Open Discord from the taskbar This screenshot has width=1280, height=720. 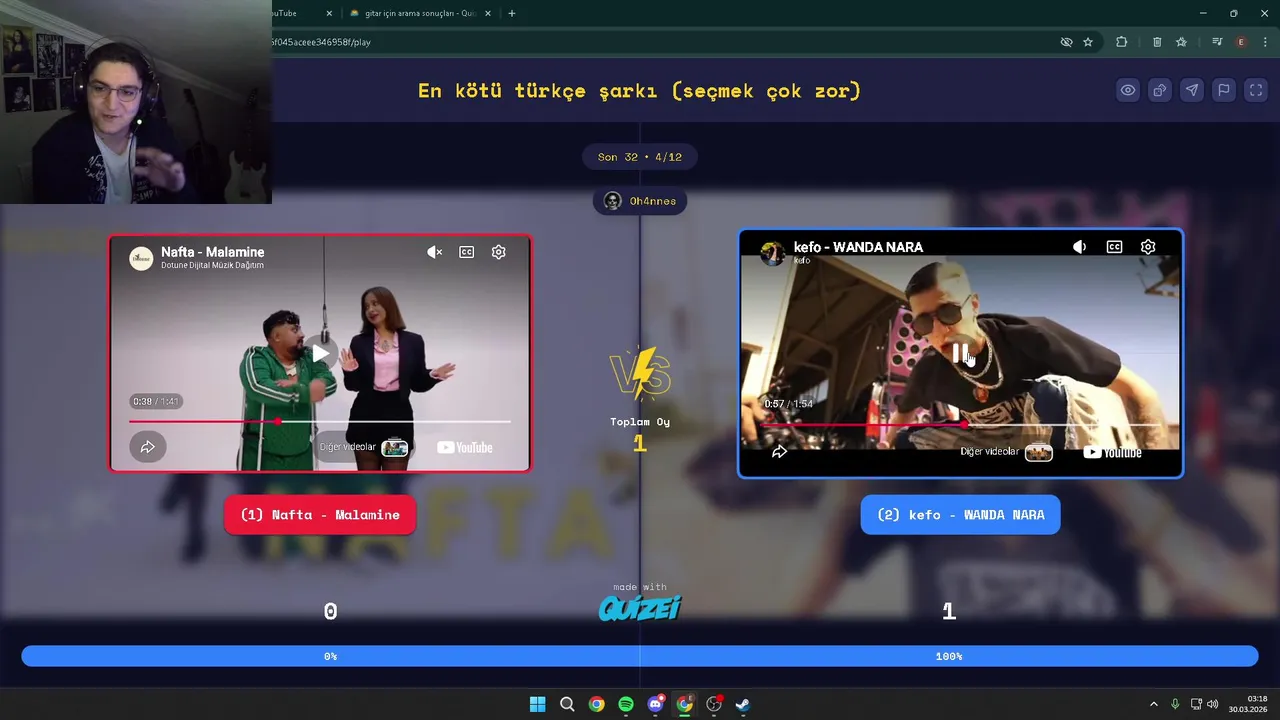(655, 704)
